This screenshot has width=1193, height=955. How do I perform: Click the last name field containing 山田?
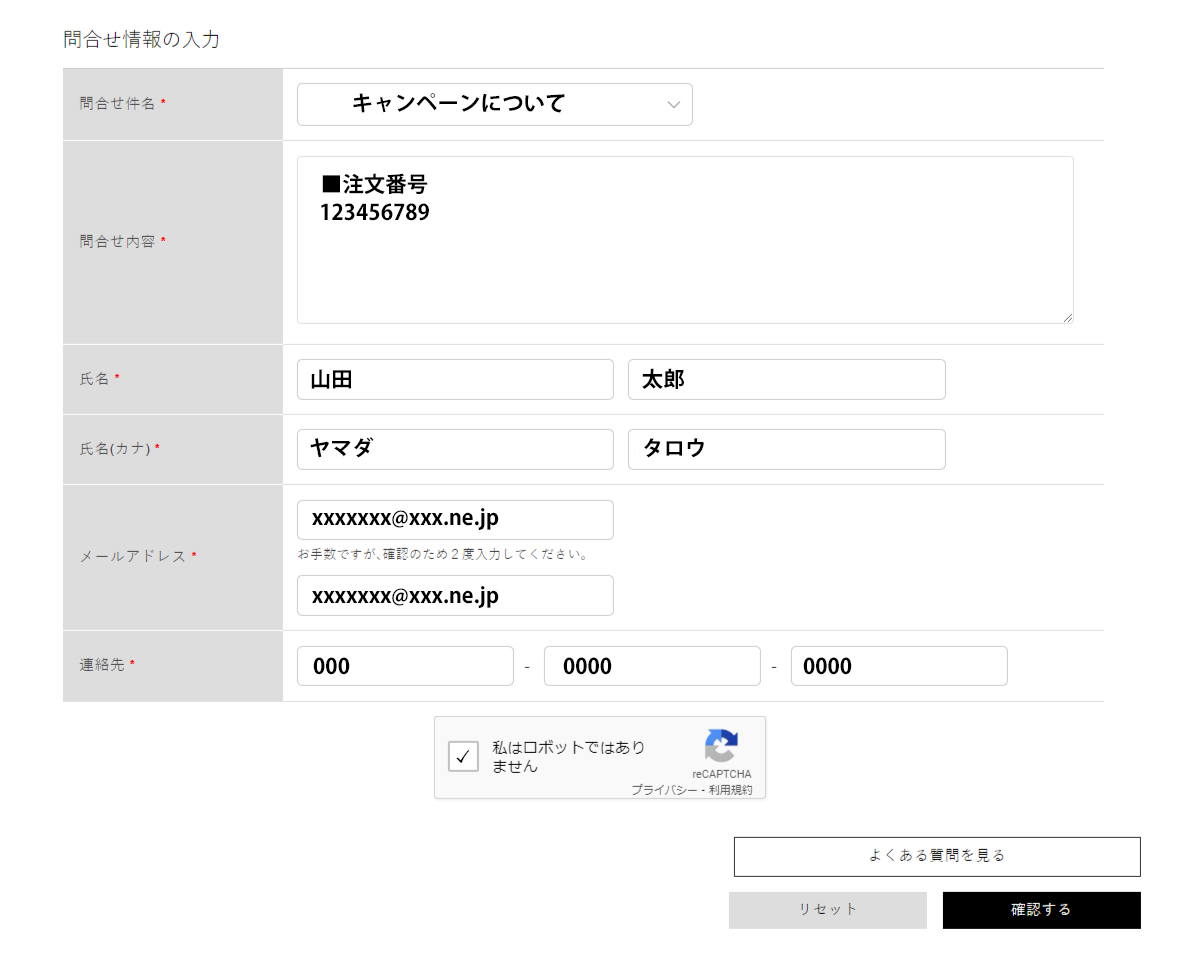pos(455,379)
